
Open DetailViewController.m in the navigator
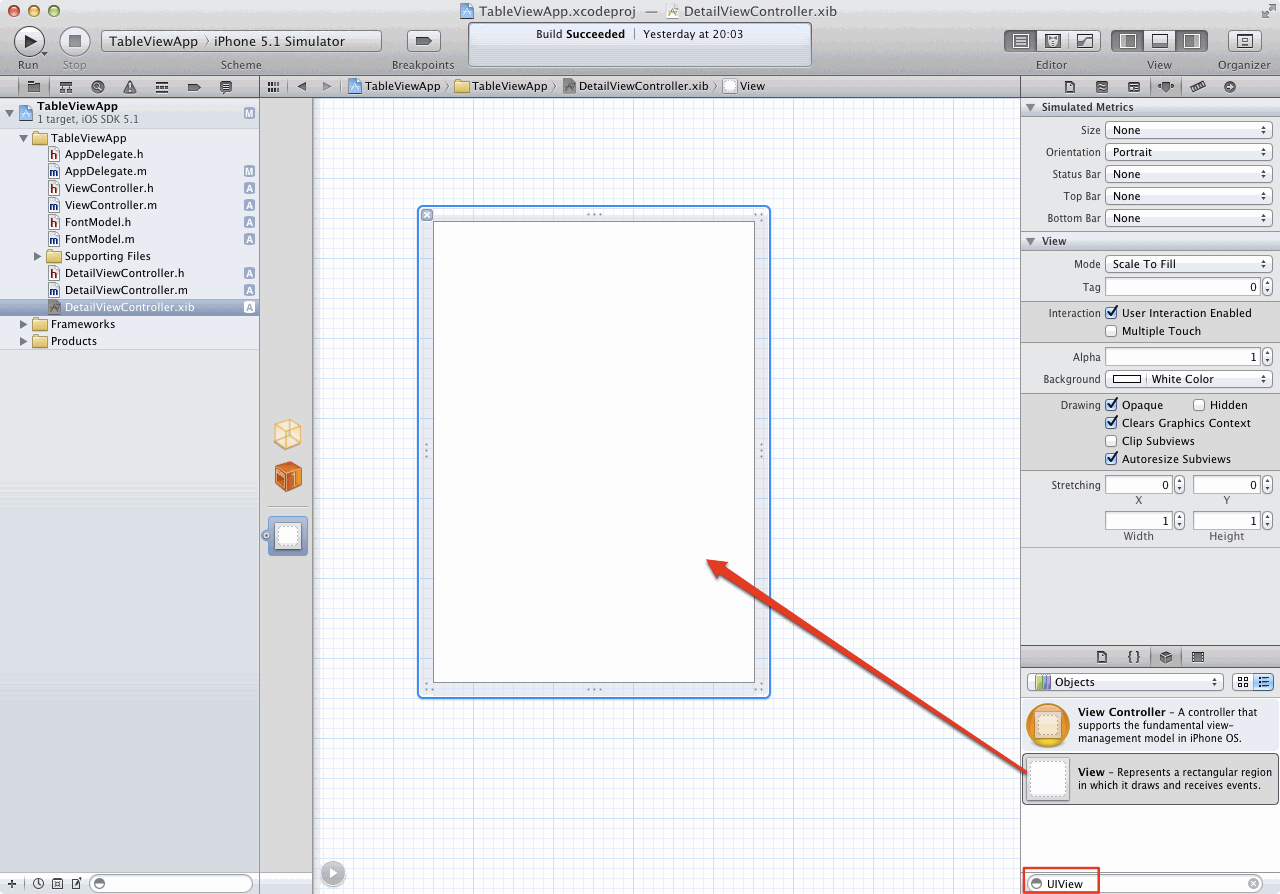click(x=125, y=290)
